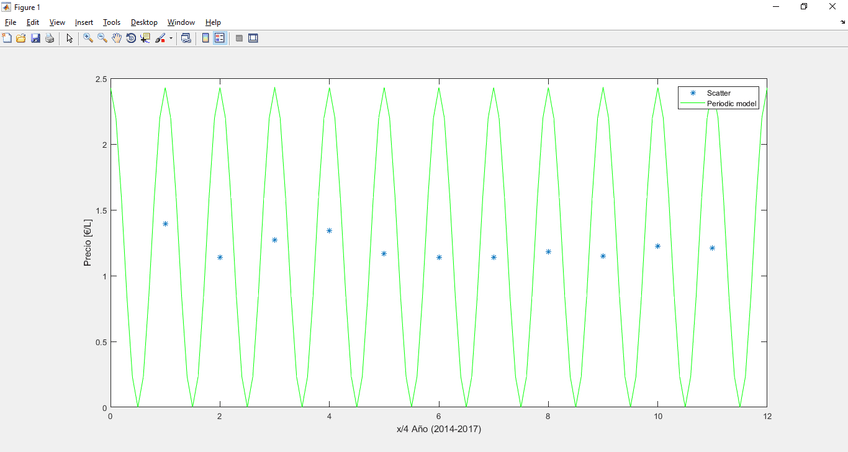Select the Zoom In magnifier tool
The width and height of the screenshot is (848, 452).
[88, 39]
